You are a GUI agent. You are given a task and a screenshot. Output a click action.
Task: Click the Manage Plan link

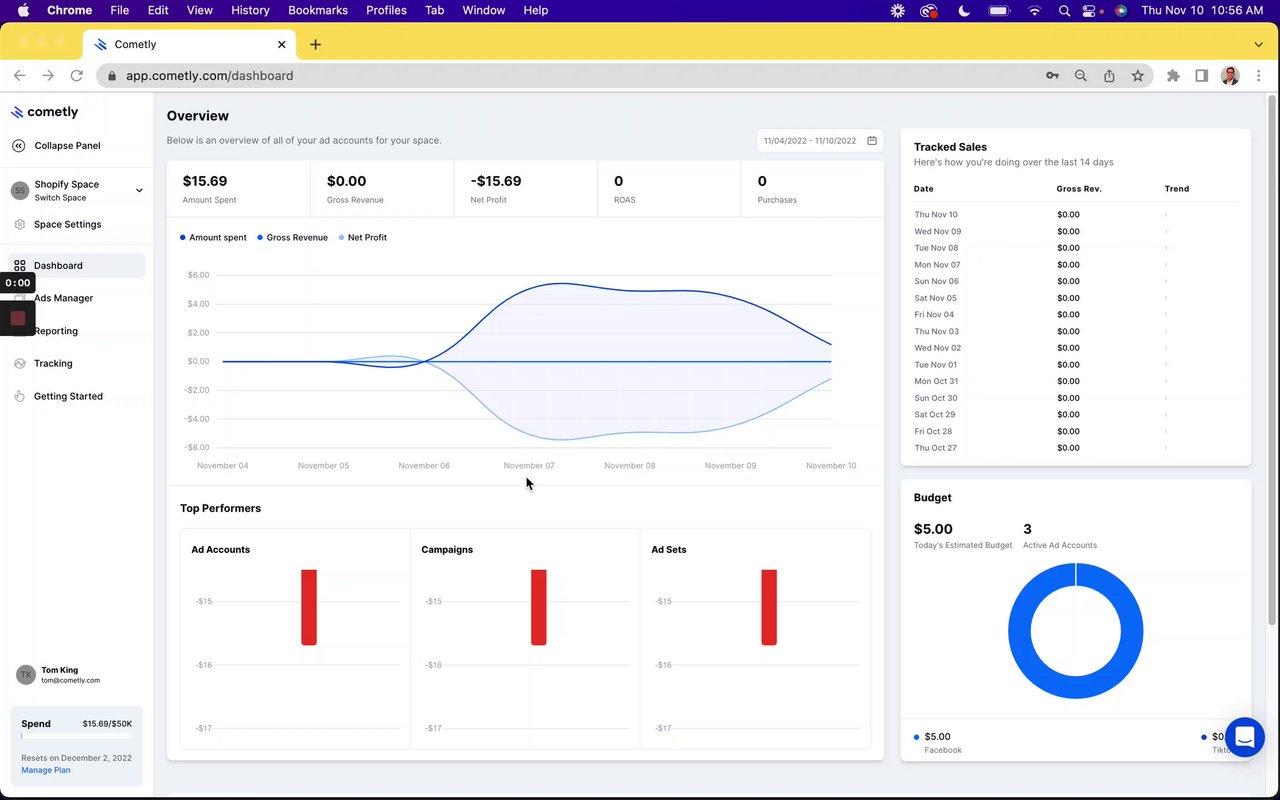(46, 771)
